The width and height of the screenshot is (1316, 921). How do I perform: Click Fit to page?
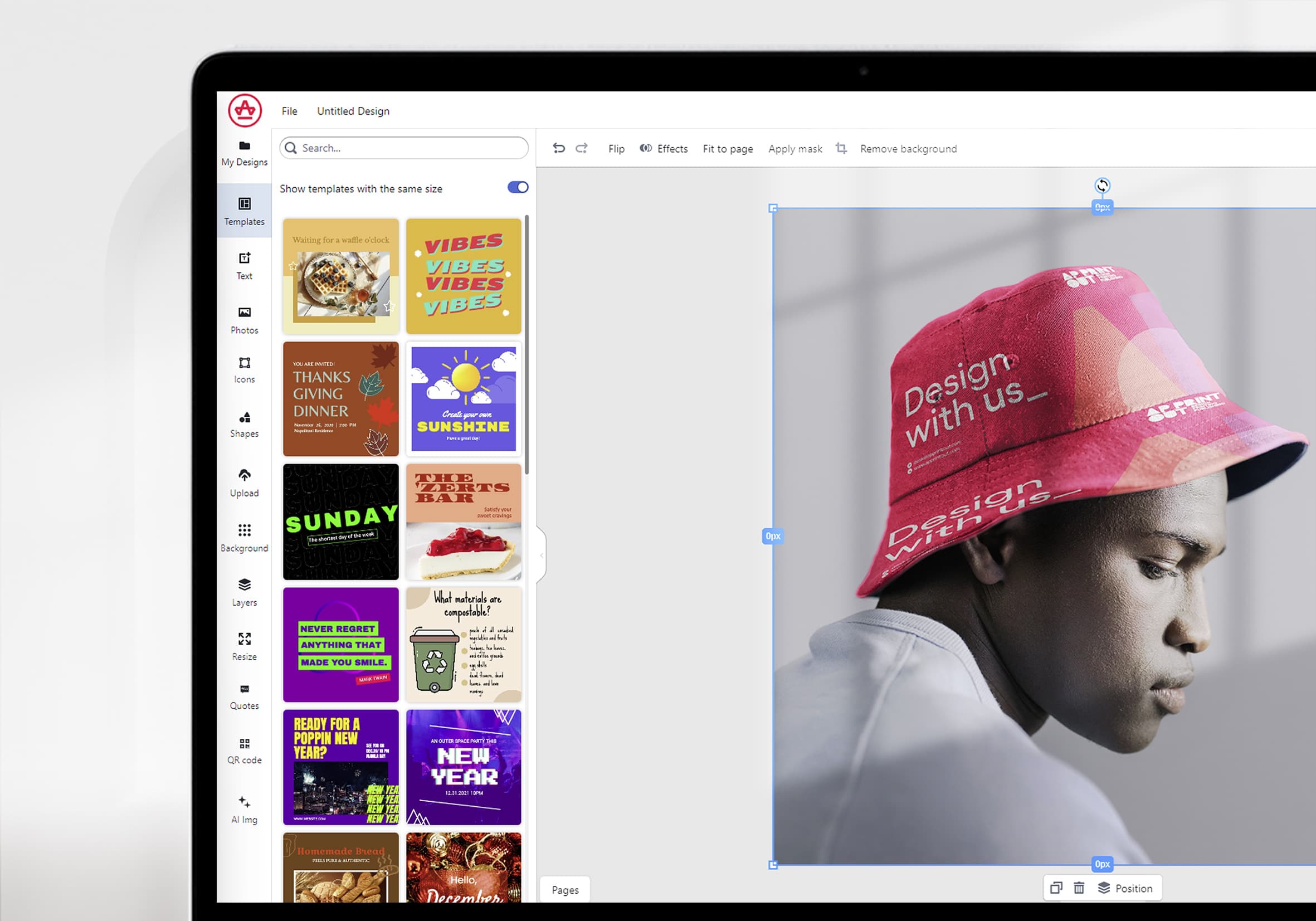coord(727,148)
